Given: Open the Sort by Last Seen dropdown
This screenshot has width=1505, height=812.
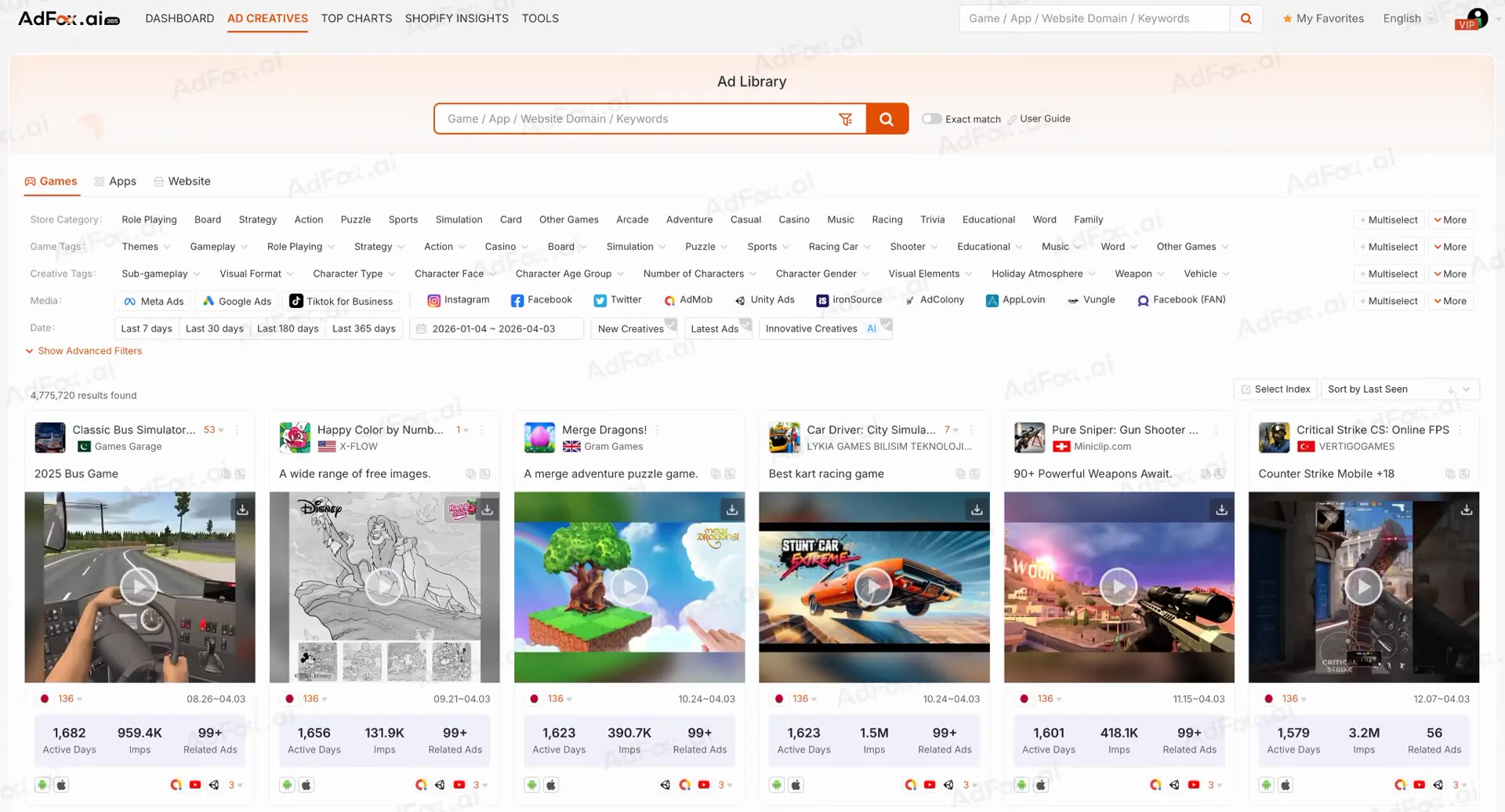Looking at the screenshot, I should 1399,390.
